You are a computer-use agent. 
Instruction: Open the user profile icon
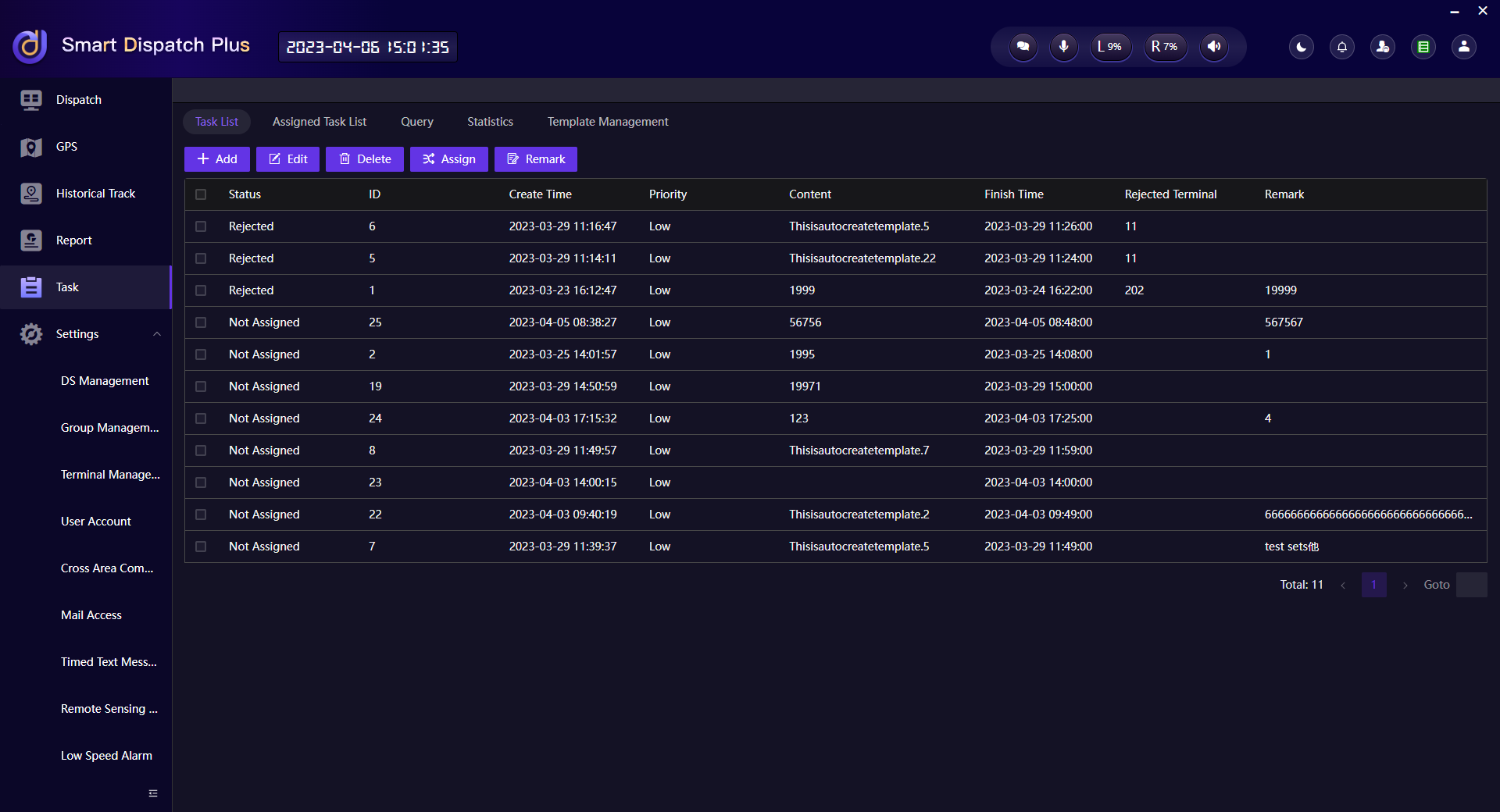1463,47
